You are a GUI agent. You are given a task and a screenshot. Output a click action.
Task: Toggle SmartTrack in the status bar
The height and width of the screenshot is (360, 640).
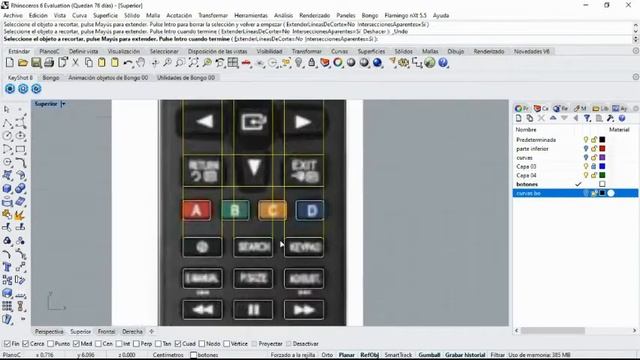(398, 355)
